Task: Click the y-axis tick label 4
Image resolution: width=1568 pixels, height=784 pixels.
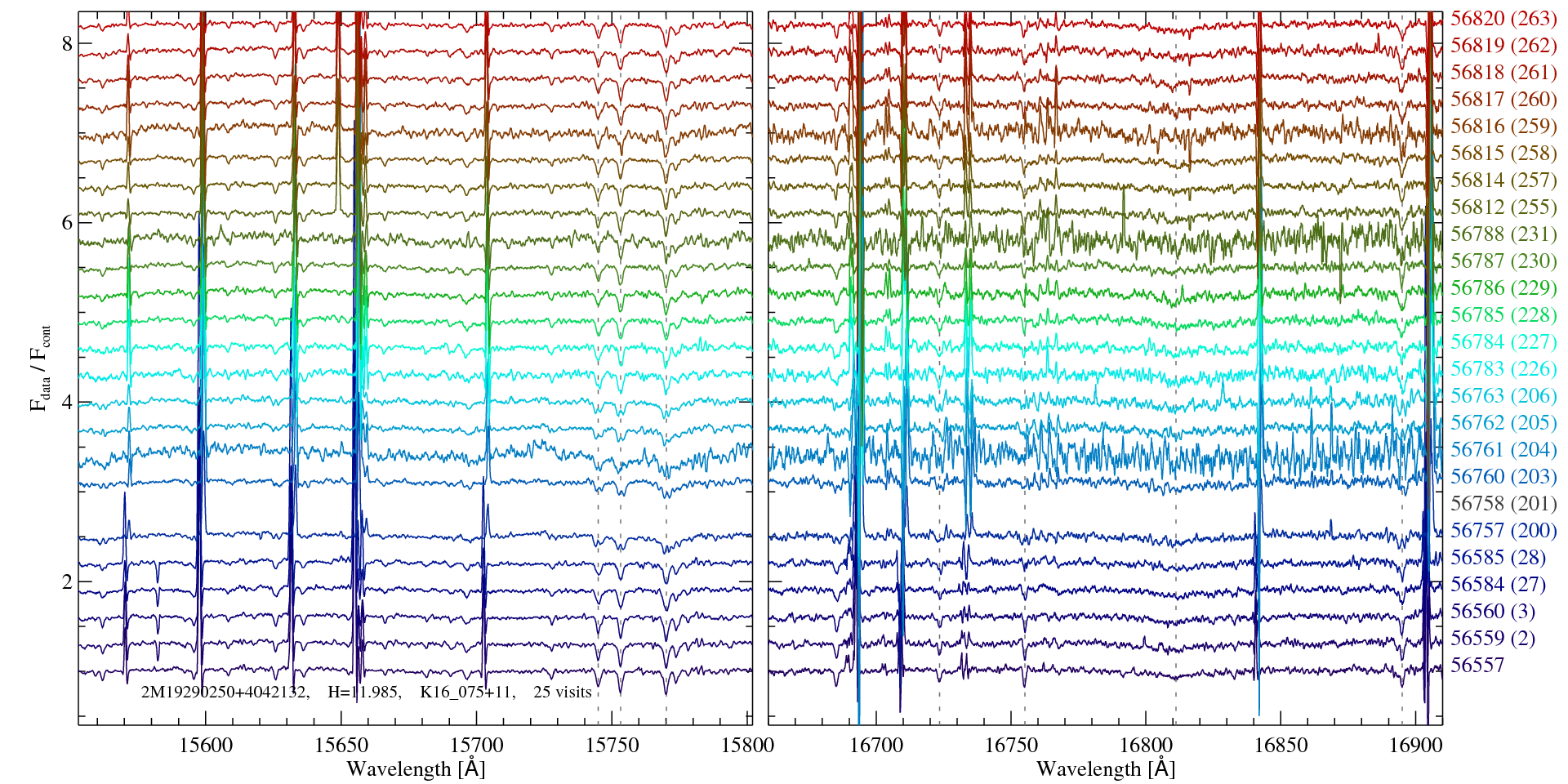Action: pyautogui.click(x=67, y=403)
